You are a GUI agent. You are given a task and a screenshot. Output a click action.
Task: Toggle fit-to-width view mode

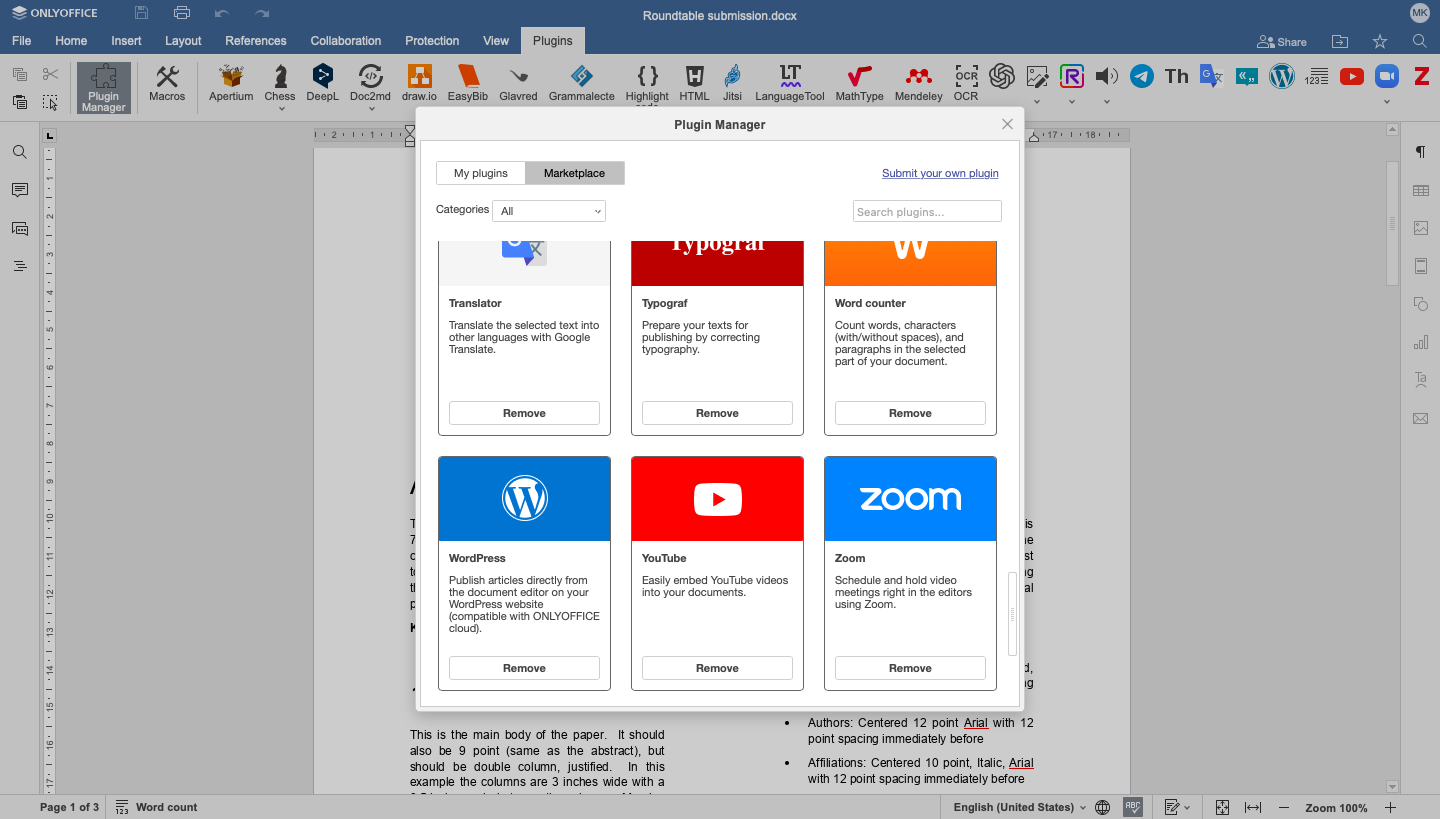(1253, 807)
